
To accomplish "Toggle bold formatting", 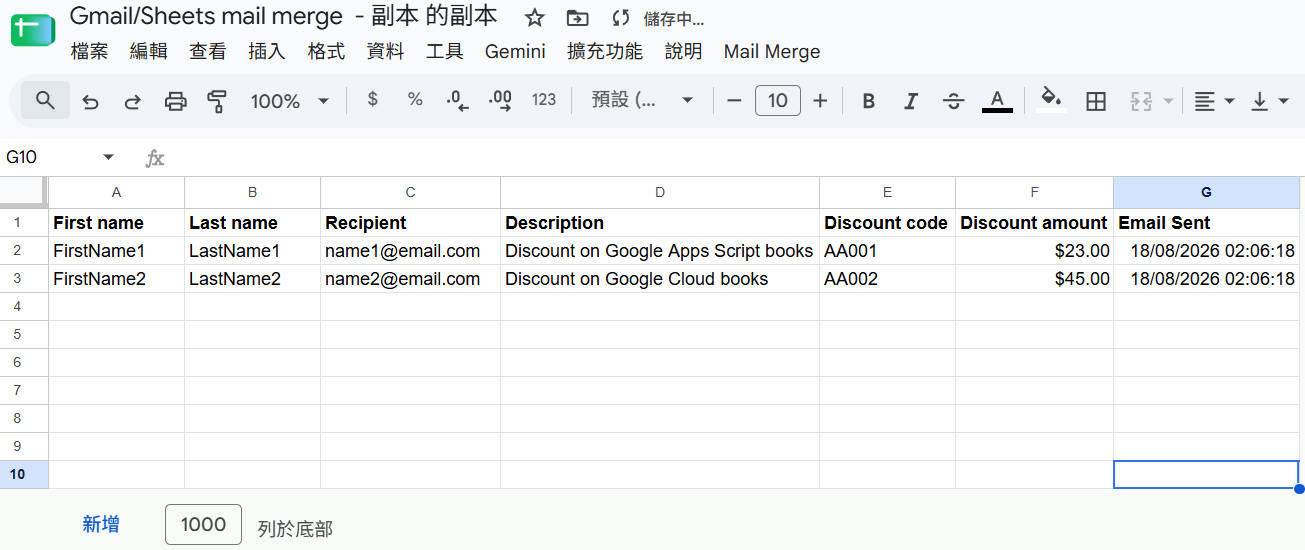I will (869, 100).
